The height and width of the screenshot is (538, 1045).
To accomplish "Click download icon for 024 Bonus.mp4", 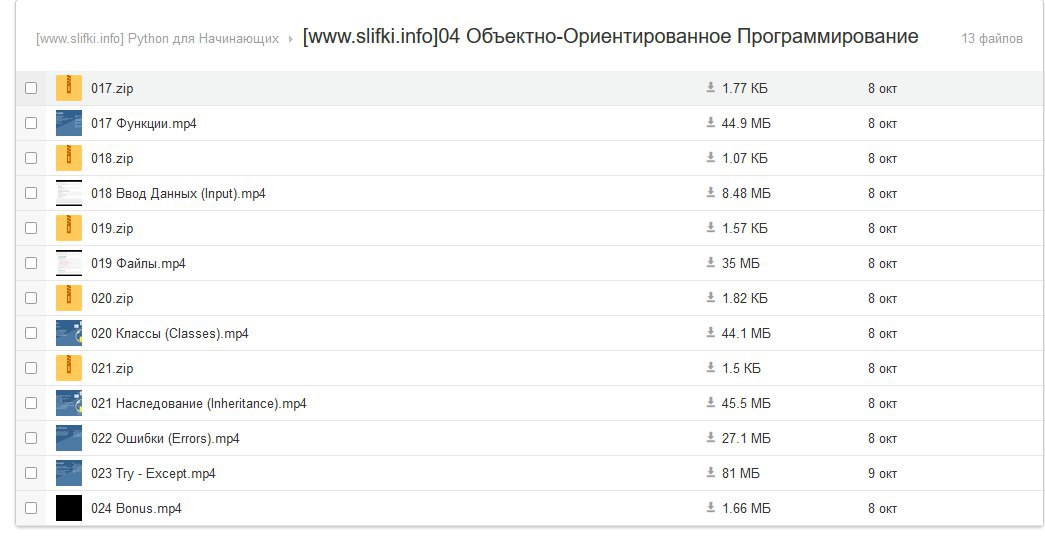I will click(x=710, y=507).
